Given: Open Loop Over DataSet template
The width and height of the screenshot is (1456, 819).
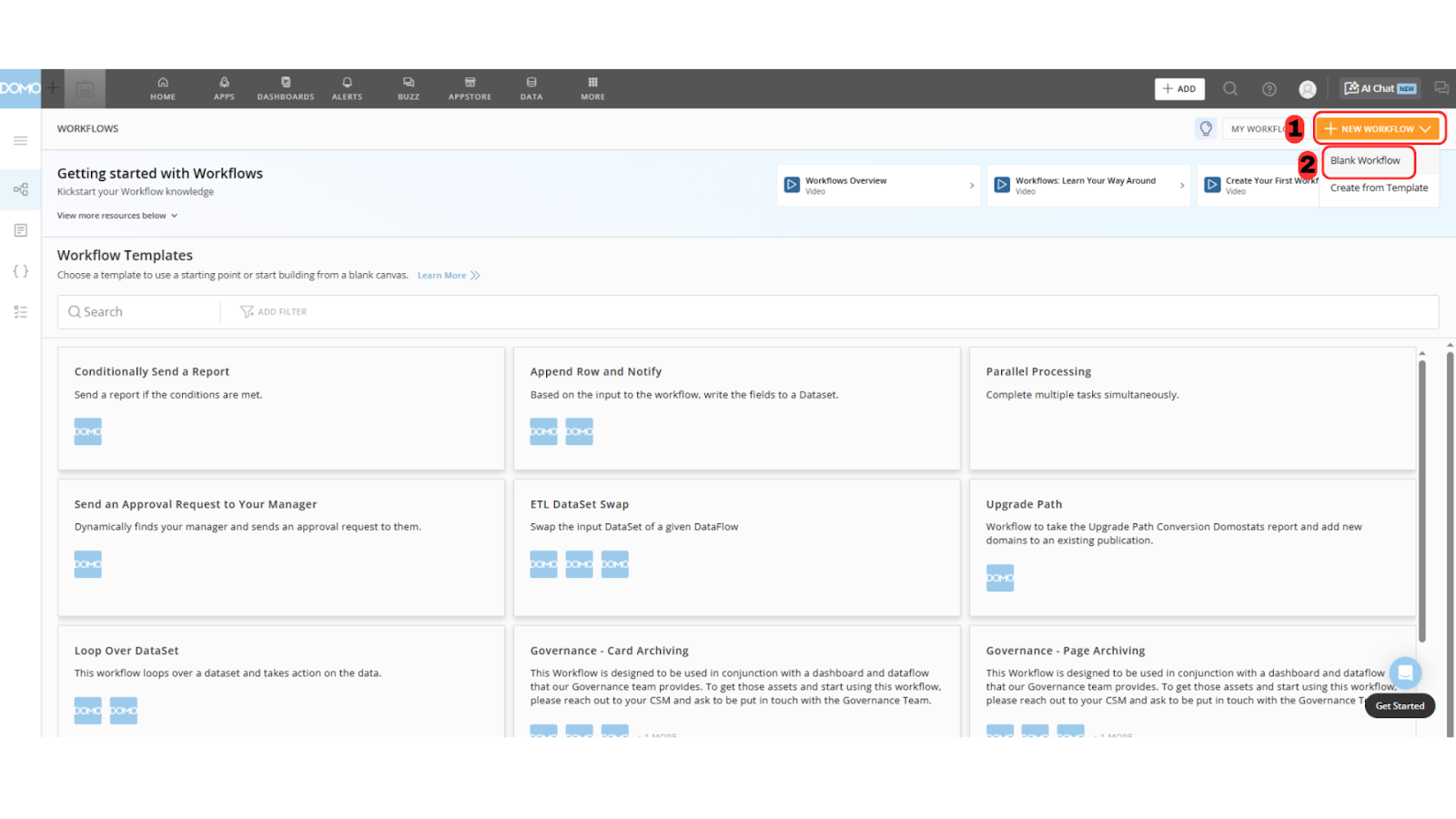Looking at the screenshot, I should click(281, 681).
